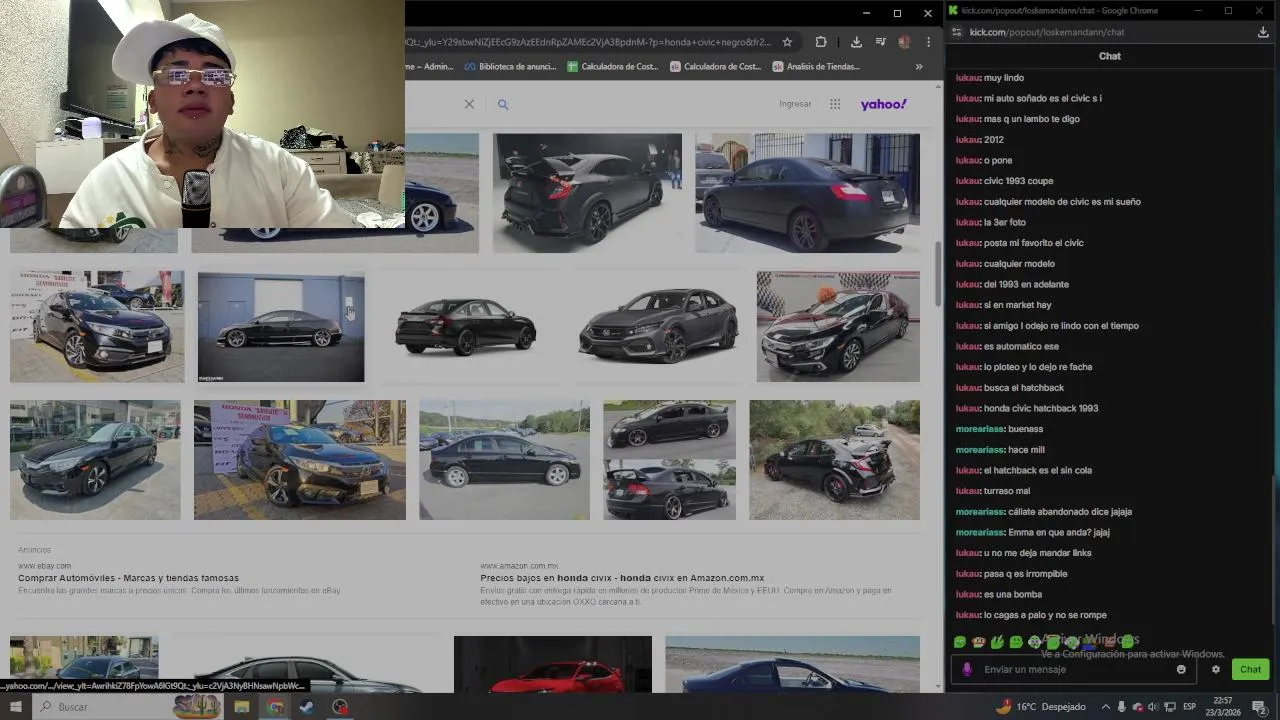Open the Windows Start menu

(15, 707)
